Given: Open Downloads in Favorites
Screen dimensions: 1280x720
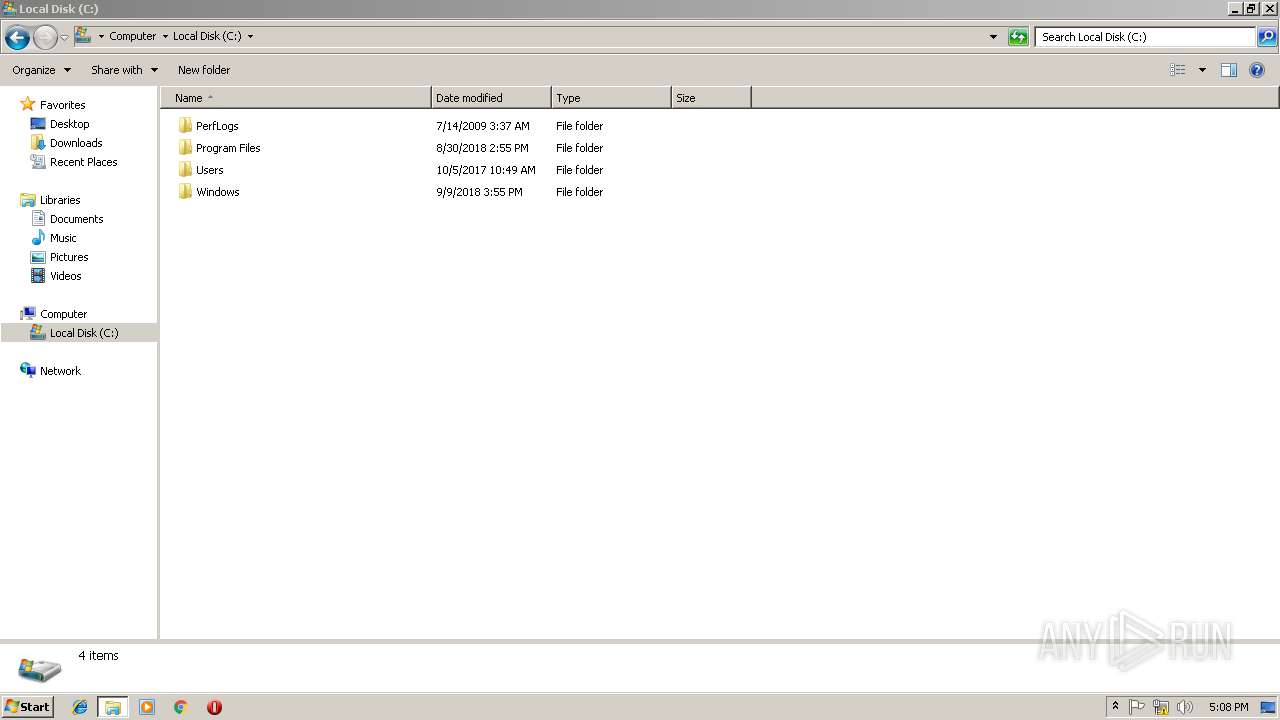Looking at the screenshot, I should click(76, 143).
